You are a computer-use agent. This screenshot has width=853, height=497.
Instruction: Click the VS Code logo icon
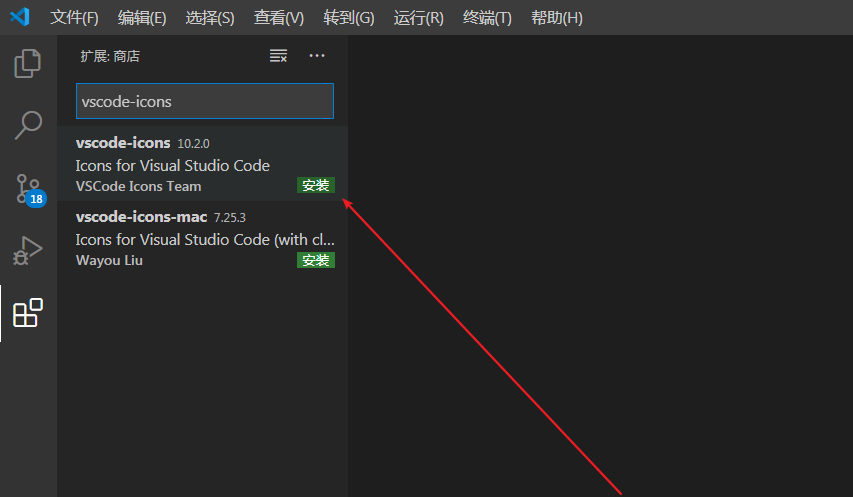pos(20,17)
